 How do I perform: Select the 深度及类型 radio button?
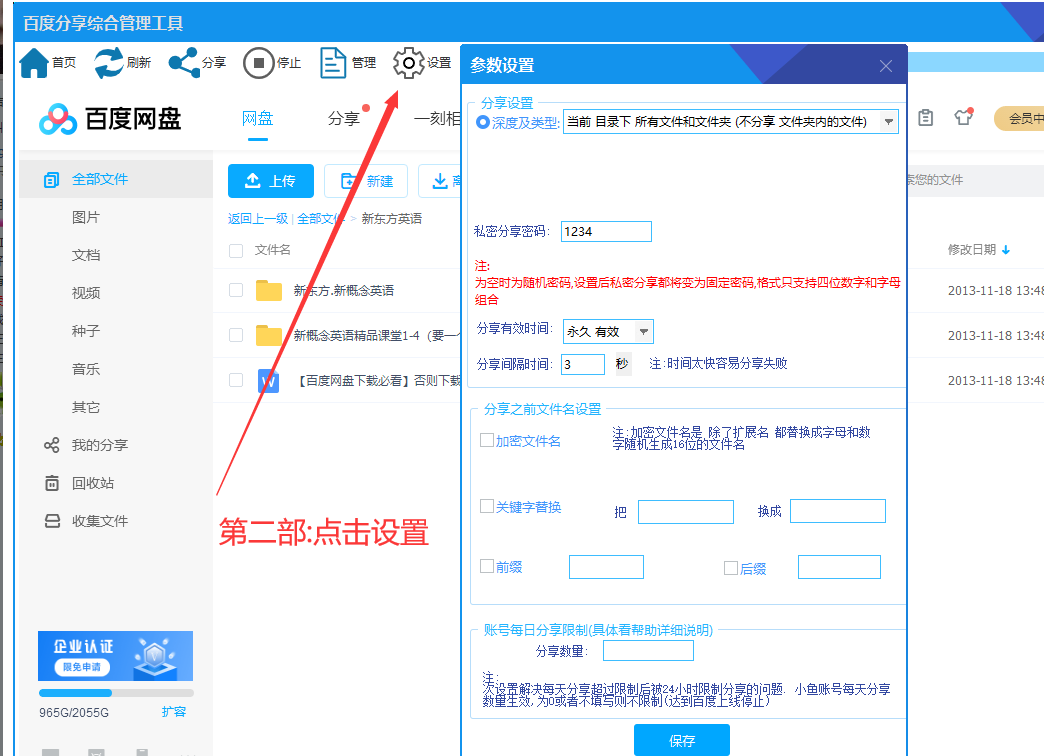tap(483, 122)
